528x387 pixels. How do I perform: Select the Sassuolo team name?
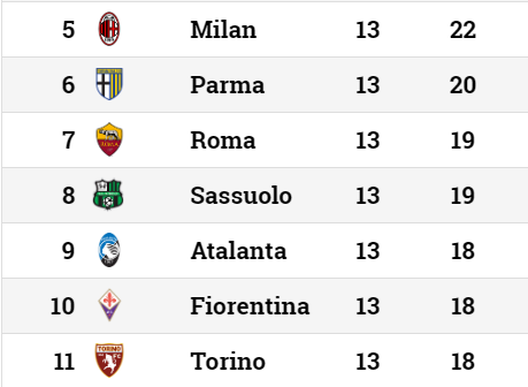(241, 195)
